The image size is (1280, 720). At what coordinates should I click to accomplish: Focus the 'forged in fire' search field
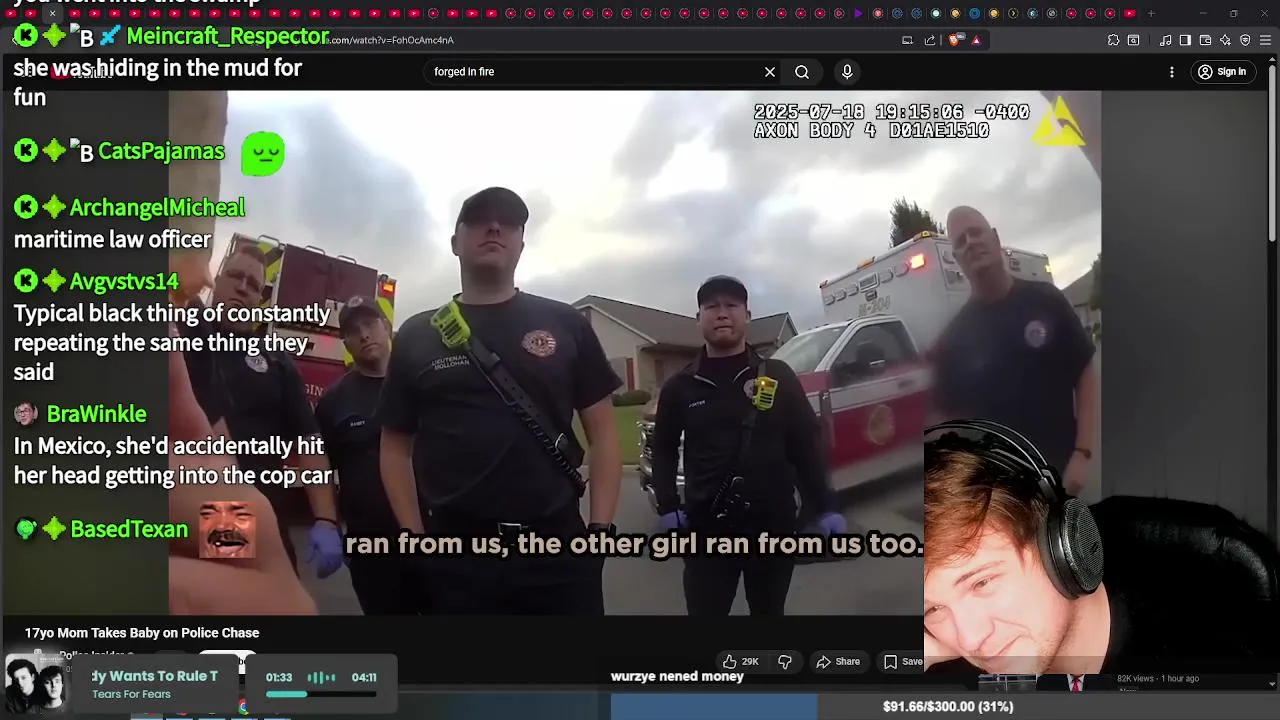coord(596,72)
